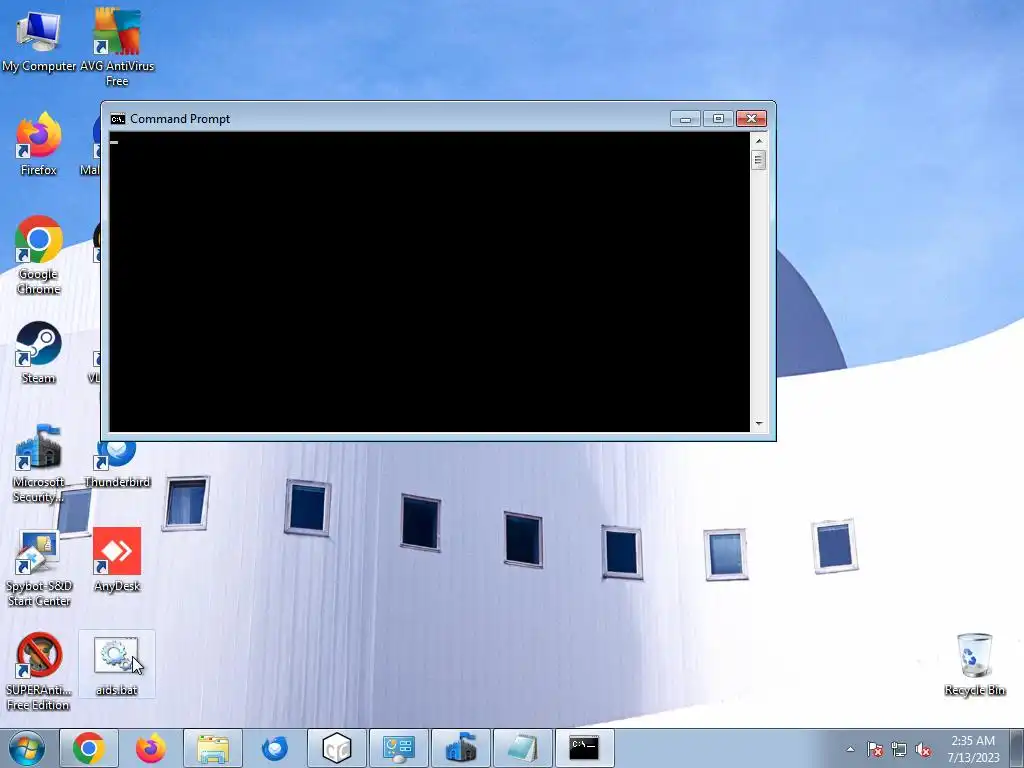Image resolution: width=1024 pixels, height=768 pixels.
Task: Select the Google Chrome desktop shortcut
Action: click(39, 255)
